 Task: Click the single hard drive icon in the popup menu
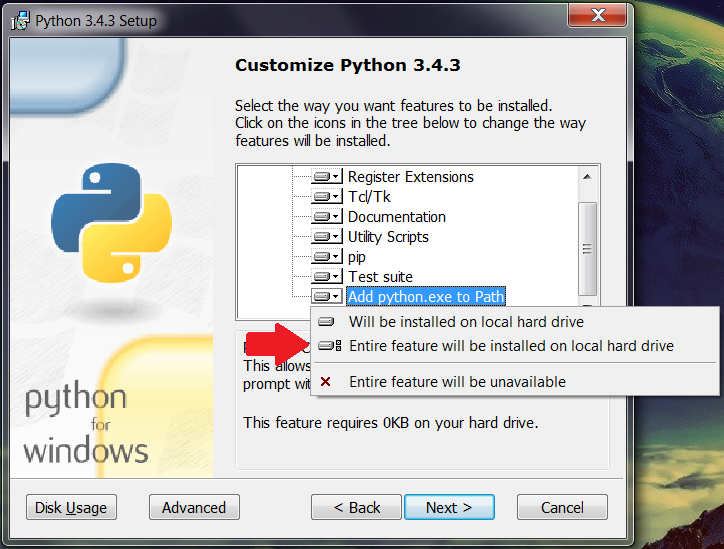point(326,321)
